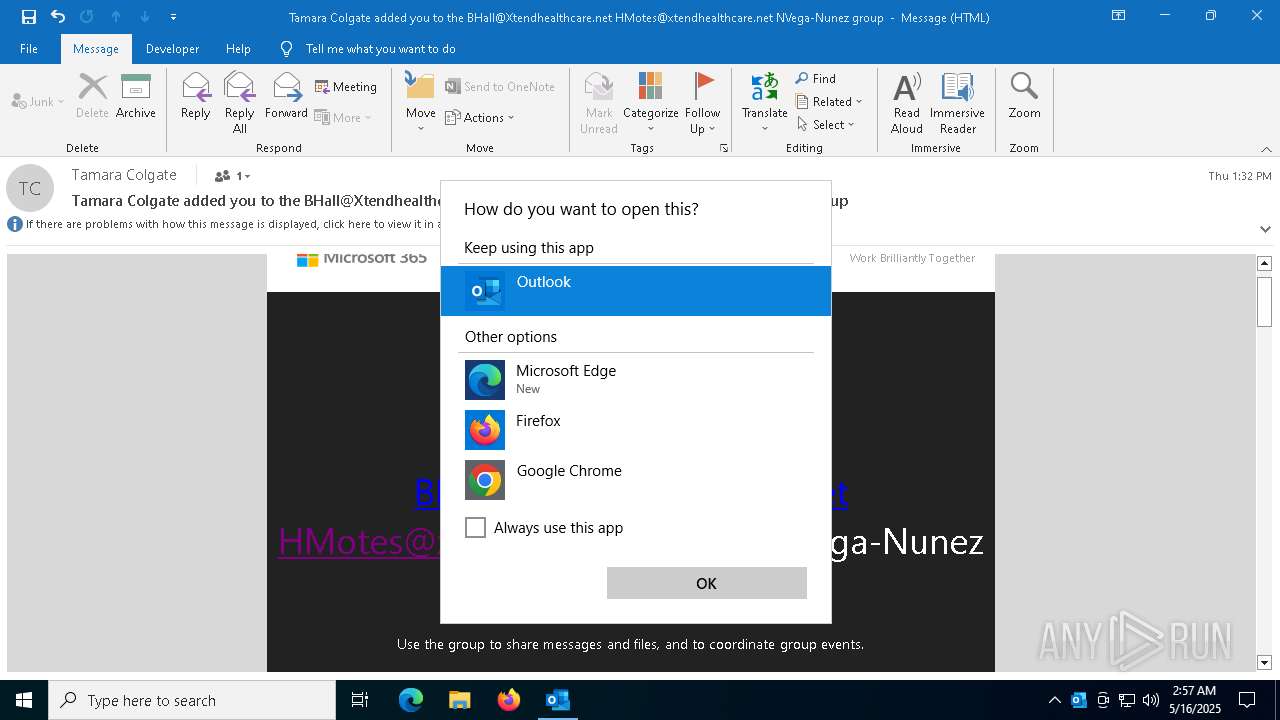1280x720 pixels.
Task: Open Firefox from the taskbar
Action: pyautogui.click(x=509, y=700)
